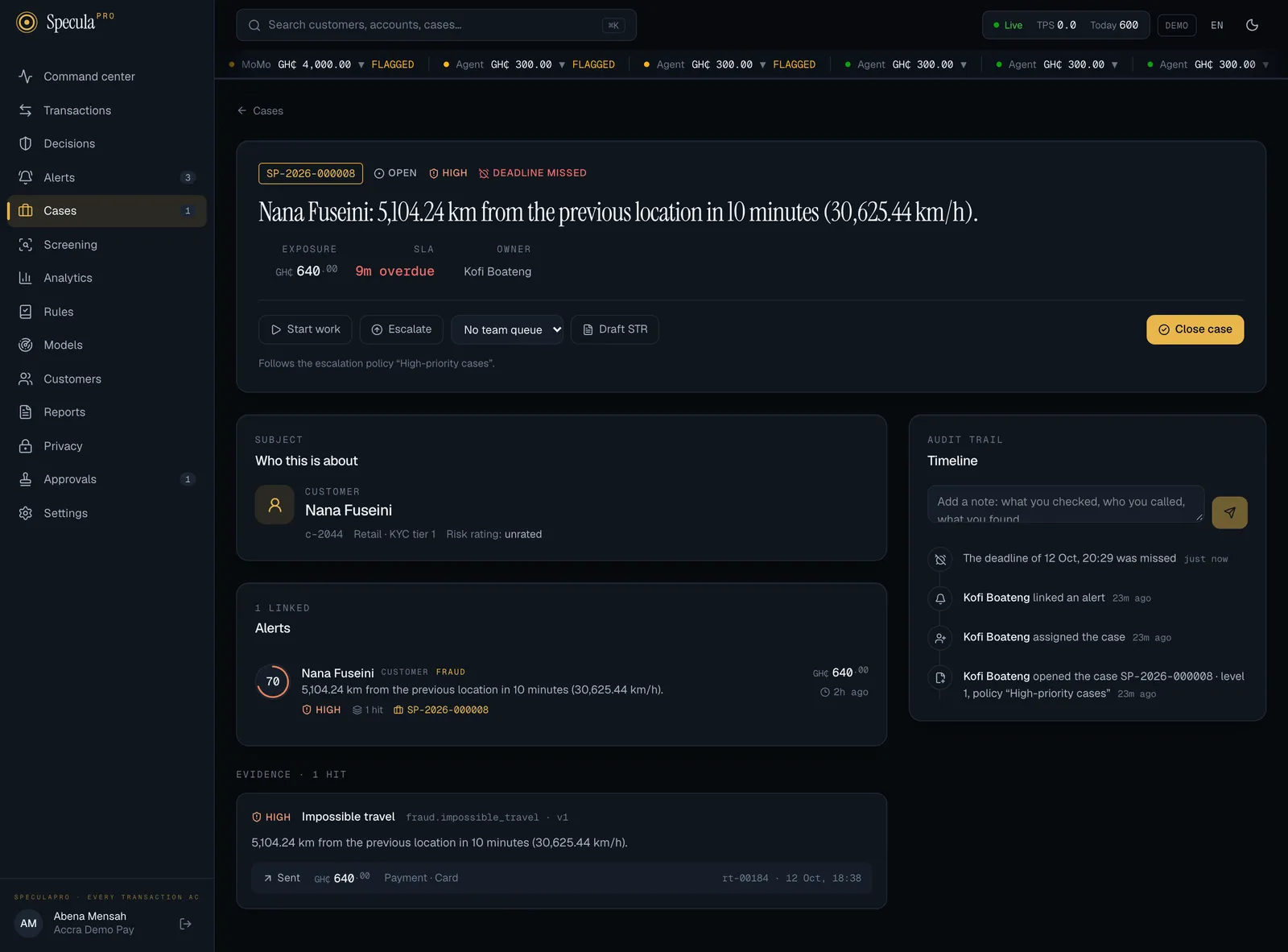The height and width of the screenshot is (952, 1288).
Task: Click the Live status indicator
Action: point(1008,25)
